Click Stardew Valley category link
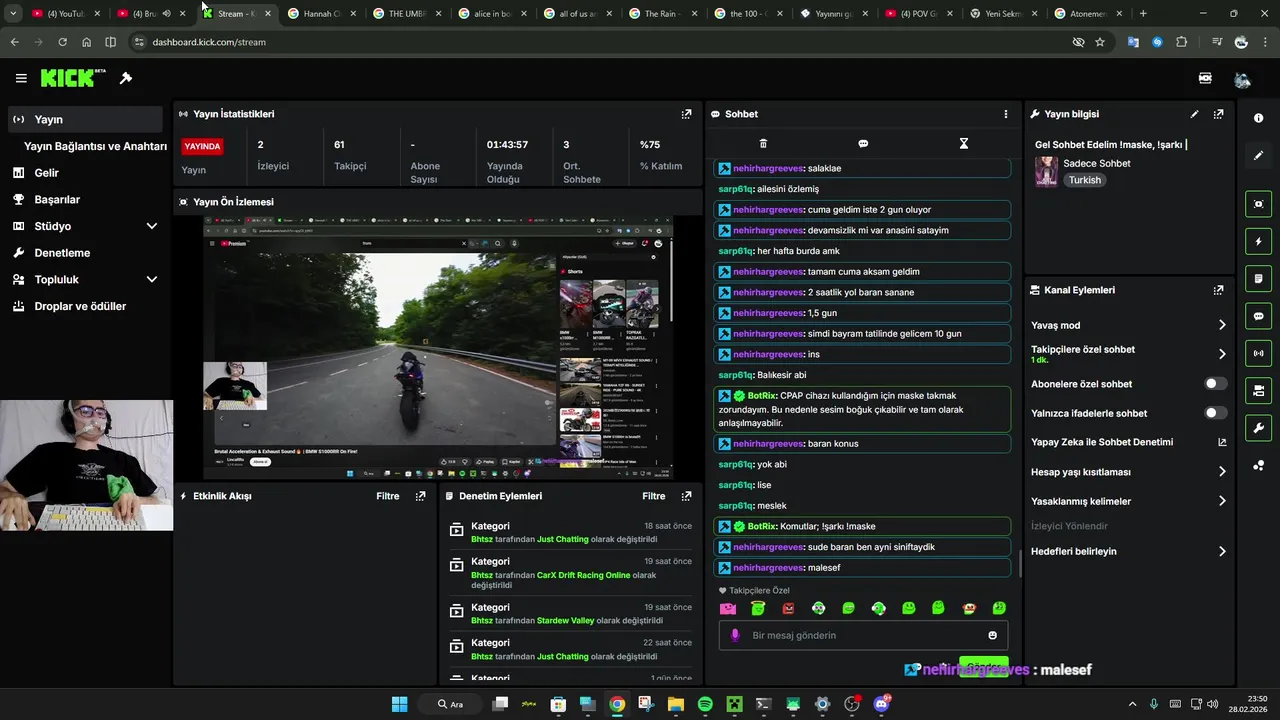Screen dimensions: 1280x720 coord(565,621)
